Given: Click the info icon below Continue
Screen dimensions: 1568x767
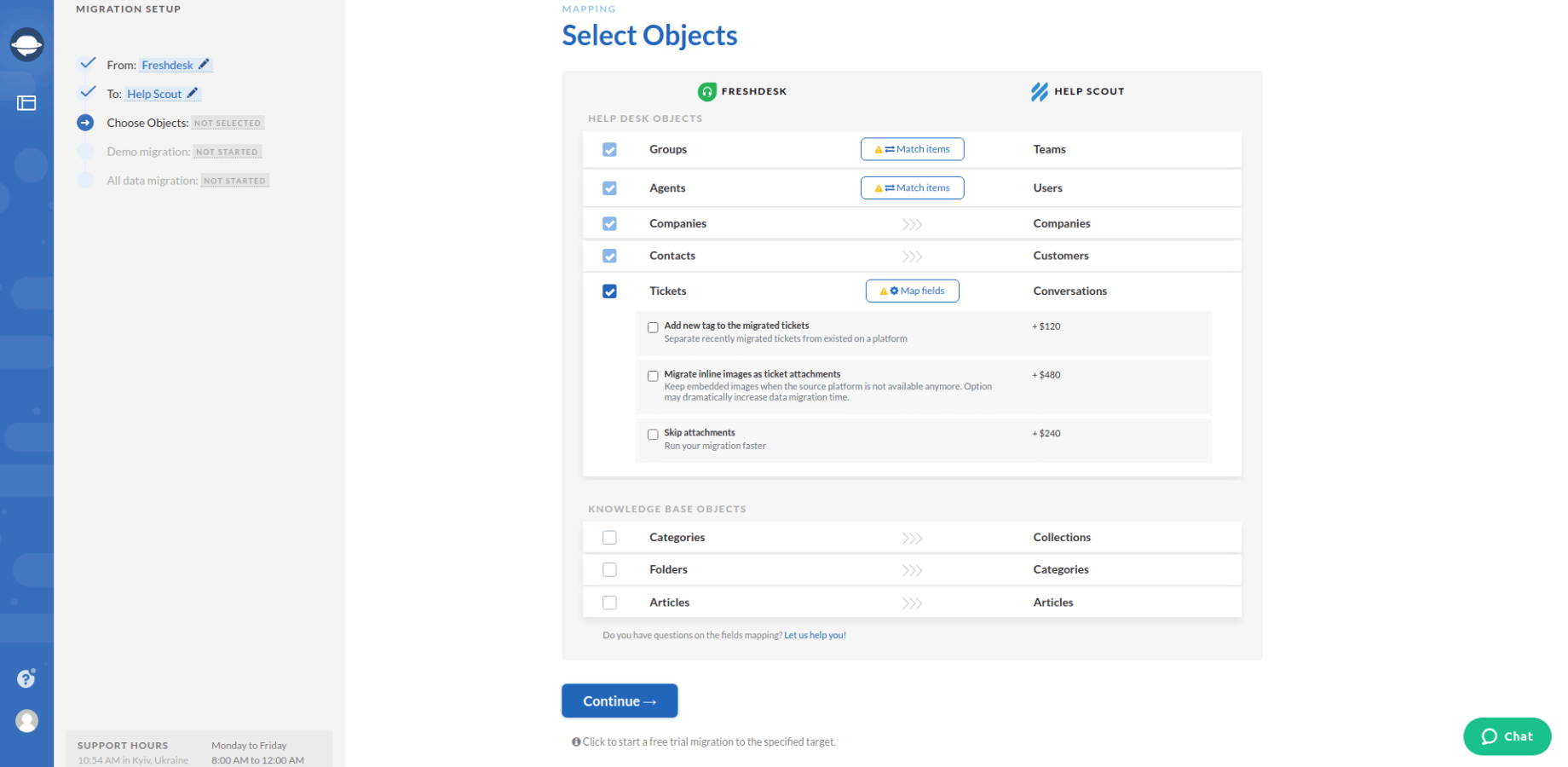Looking at the screenshot, I should 576,742.
